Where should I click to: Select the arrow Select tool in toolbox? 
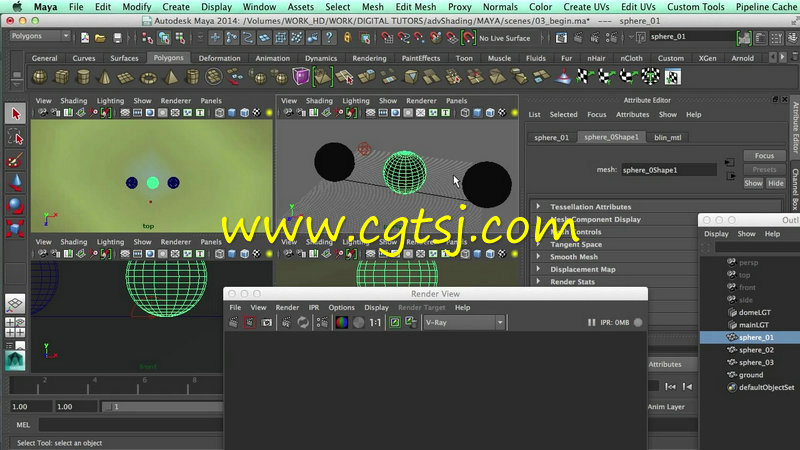pyautogui.click(x=15, y=113)
